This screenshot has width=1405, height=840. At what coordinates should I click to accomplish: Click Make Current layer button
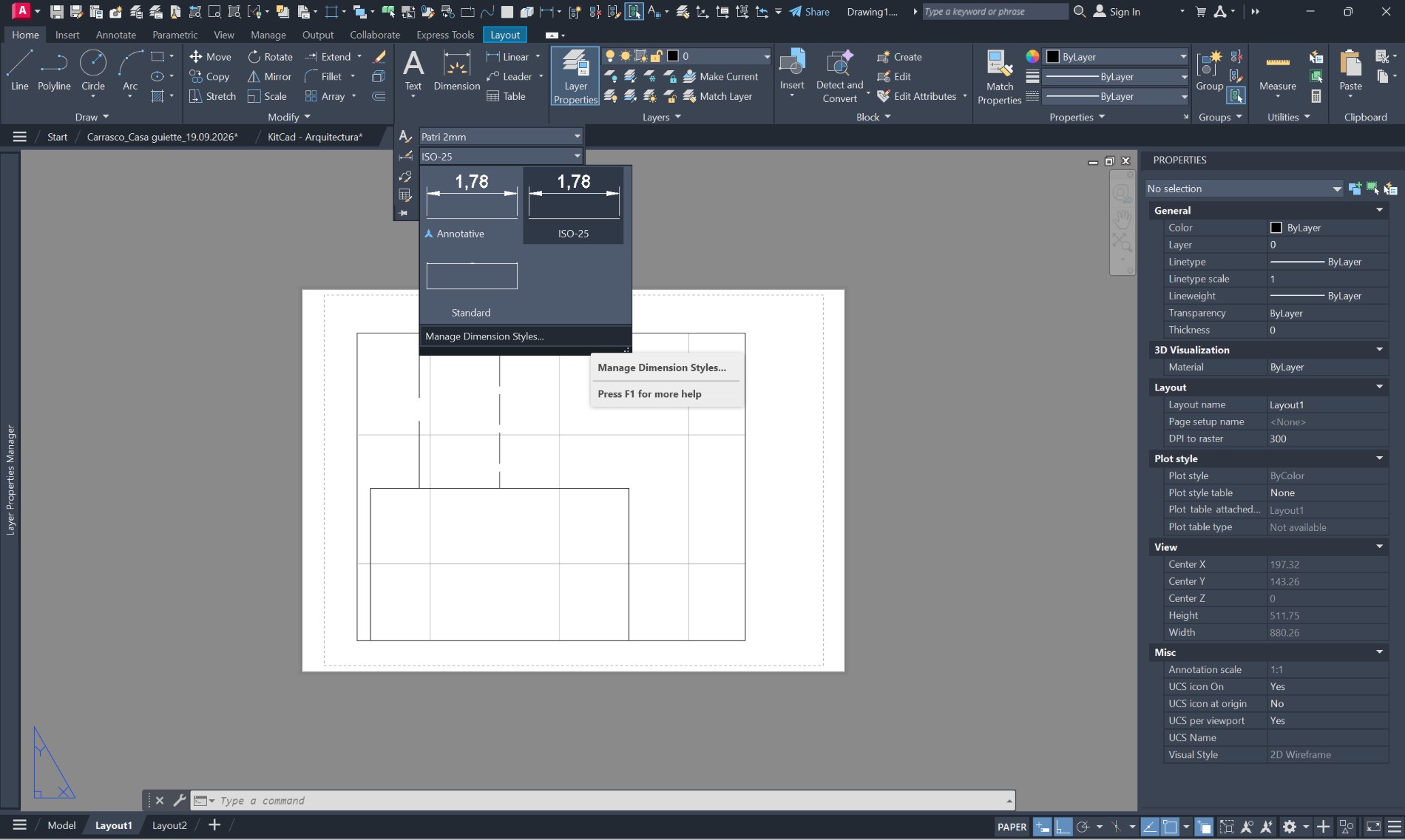[721, 76]
